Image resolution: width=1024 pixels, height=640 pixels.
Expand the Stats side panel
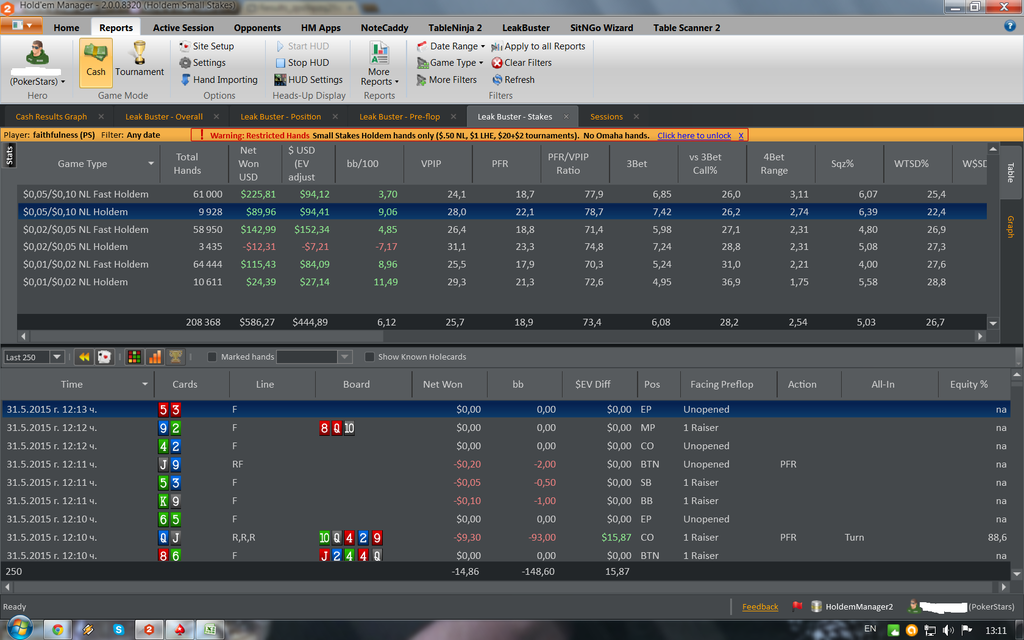9,155
